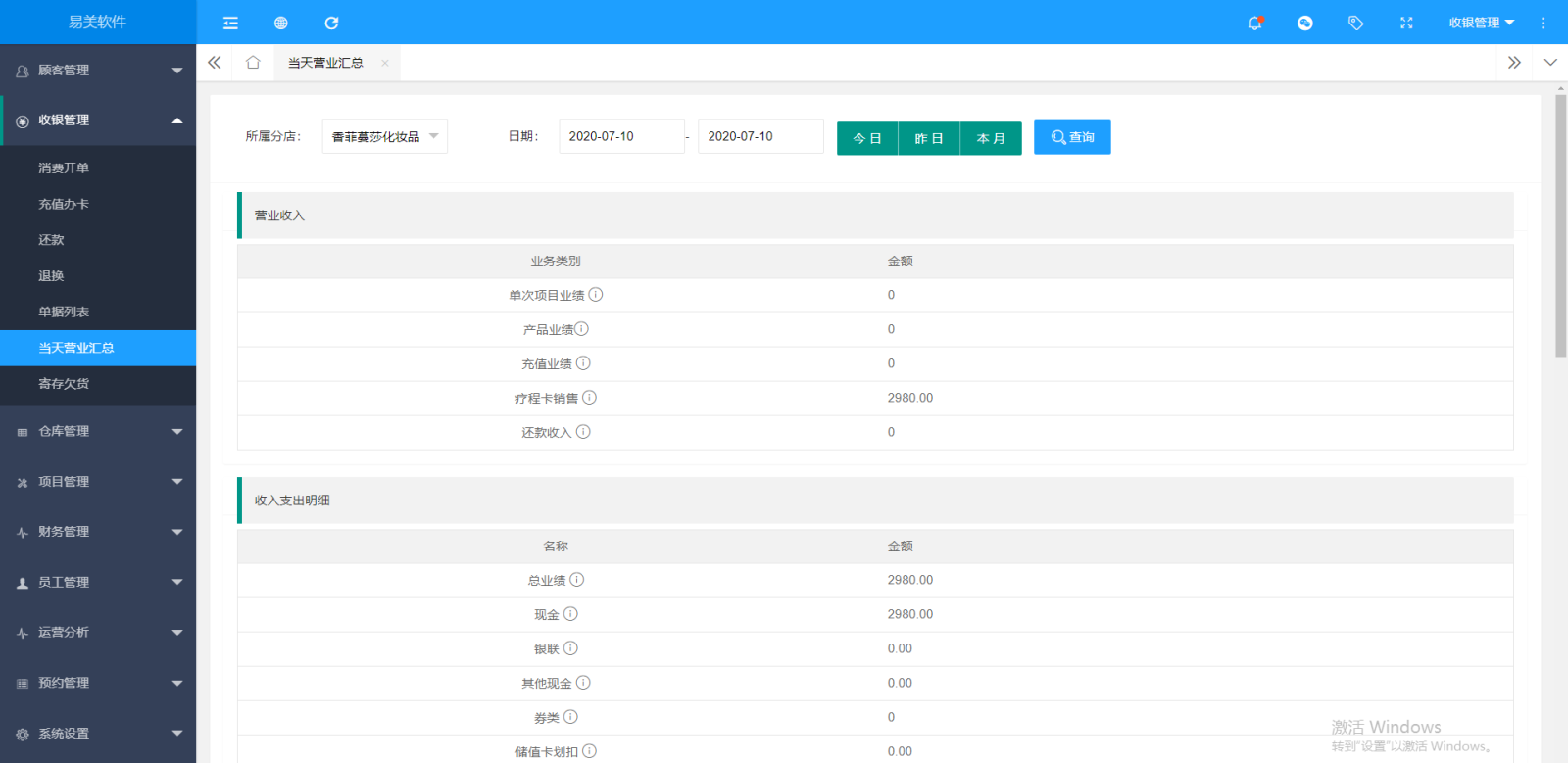The height and width of the screenshot is (763, 1568).
Task: Click the home icon tab
Action: pyautogui.click(x=253, y=63)
